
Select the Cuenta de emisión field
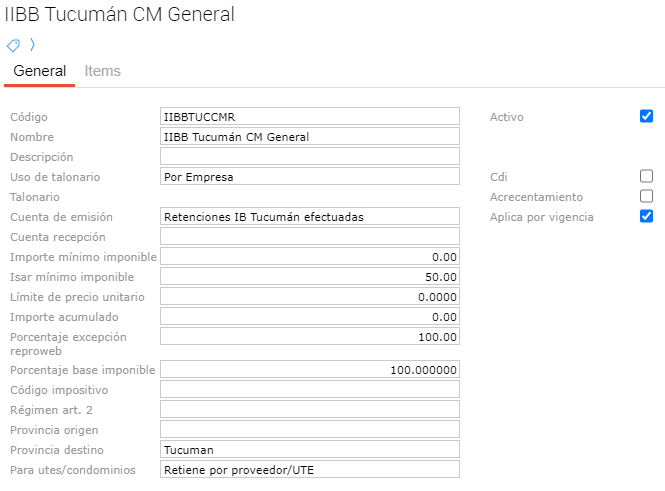pyautogui.click(x=309, y=216)
